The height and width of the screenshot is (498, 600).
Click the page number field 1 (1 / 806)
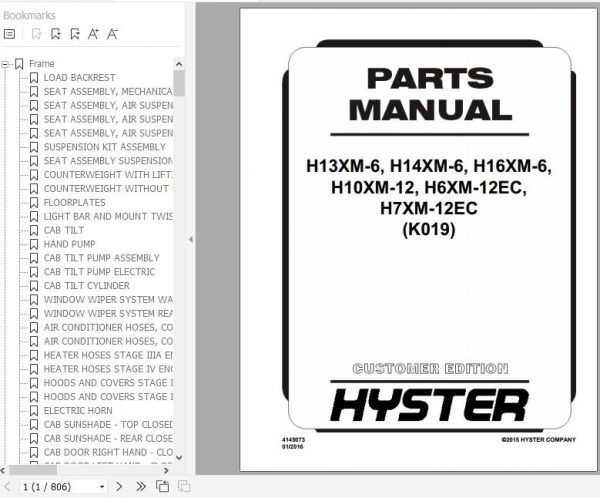pos(59,487)
